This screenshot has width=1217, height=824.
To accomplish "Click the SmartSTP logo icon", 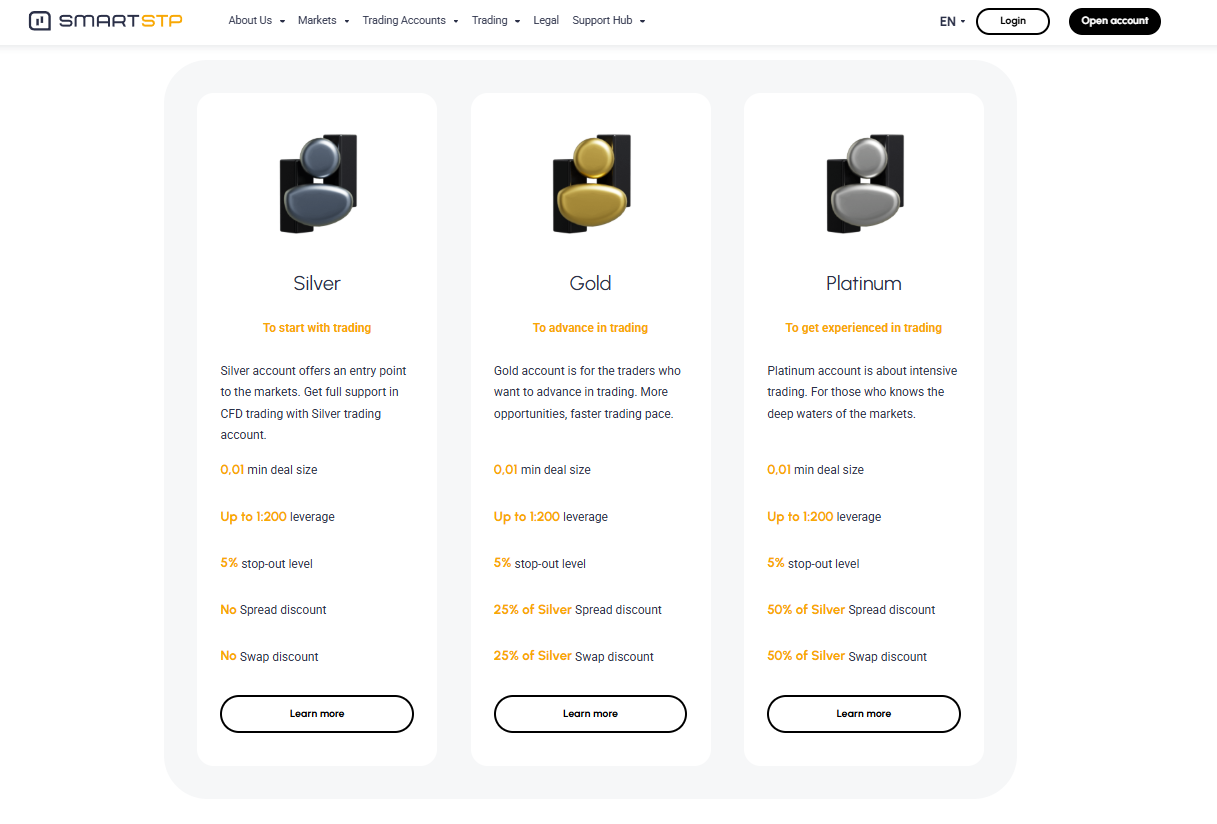I will pyautogui.click(x=41, y=20).
